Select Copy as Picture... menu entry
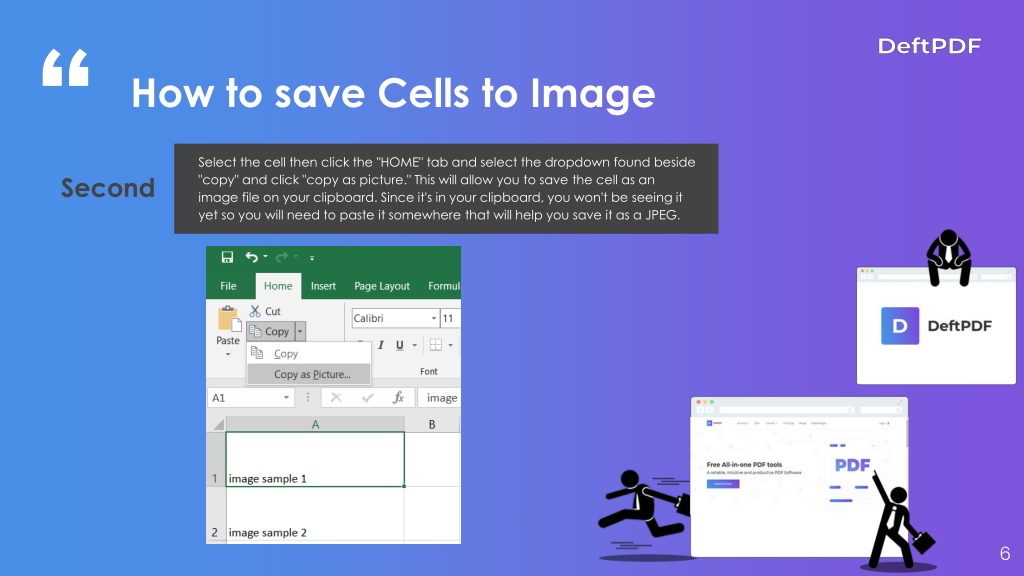This screenshot has width=1024, height=576. 308,374
